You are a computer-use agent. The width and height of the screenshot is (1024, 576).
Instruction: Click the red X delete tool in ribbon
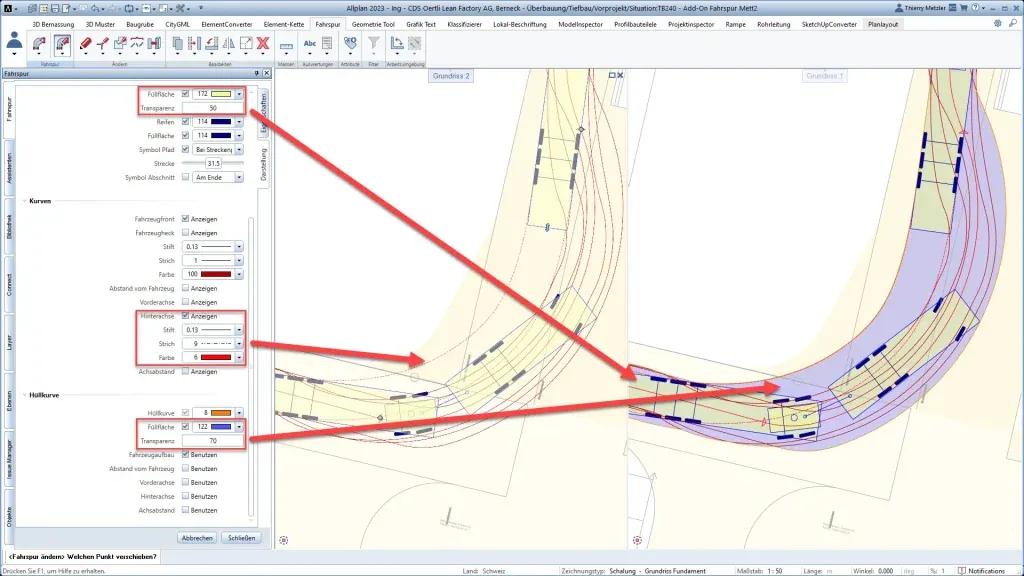coord(263,44)
